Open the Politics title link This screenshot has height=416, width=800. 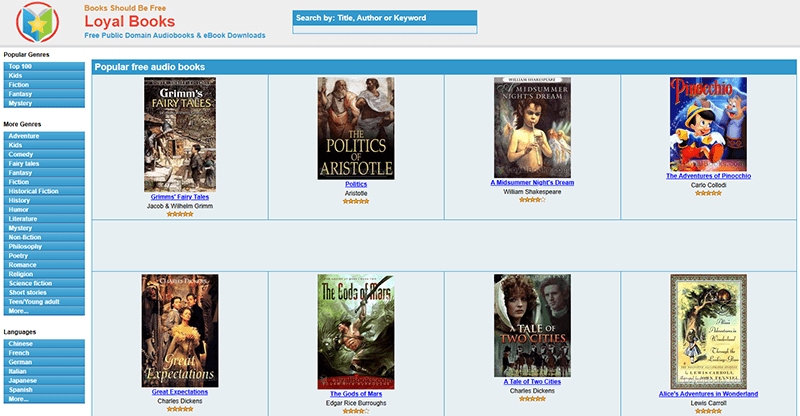tap(356, 184)
